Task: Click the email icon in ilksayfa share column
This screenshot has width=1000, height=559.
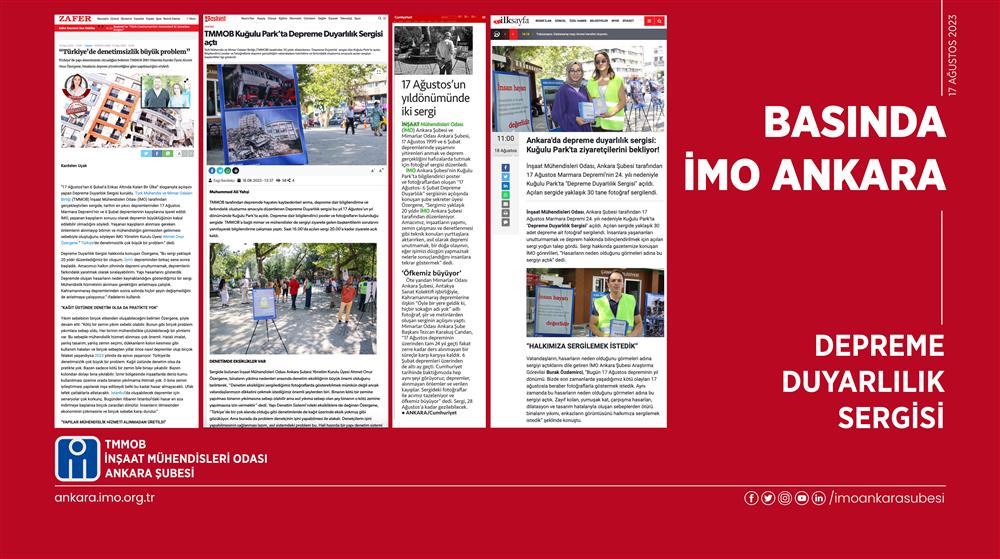Action: [505, 205]
